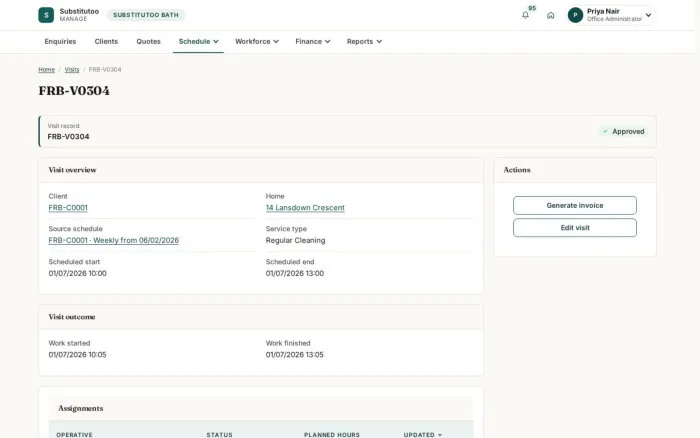Viewport: 700px width, 438px height.
Task: Go to the Clients tab
Action: pos(106,42)
